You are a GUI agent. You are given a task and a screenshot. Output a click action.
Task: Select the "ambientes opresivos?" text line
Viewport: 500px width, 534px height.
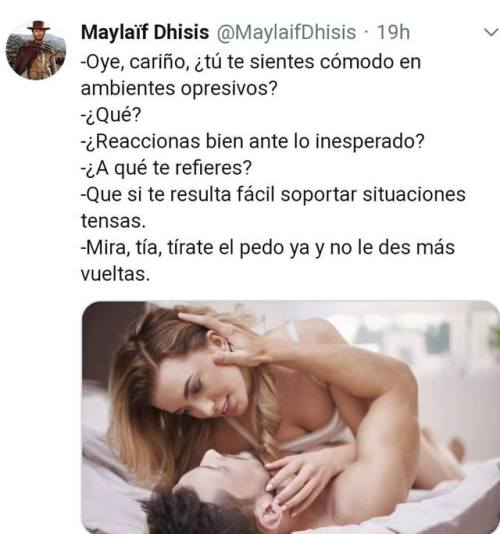click(179, 89)
